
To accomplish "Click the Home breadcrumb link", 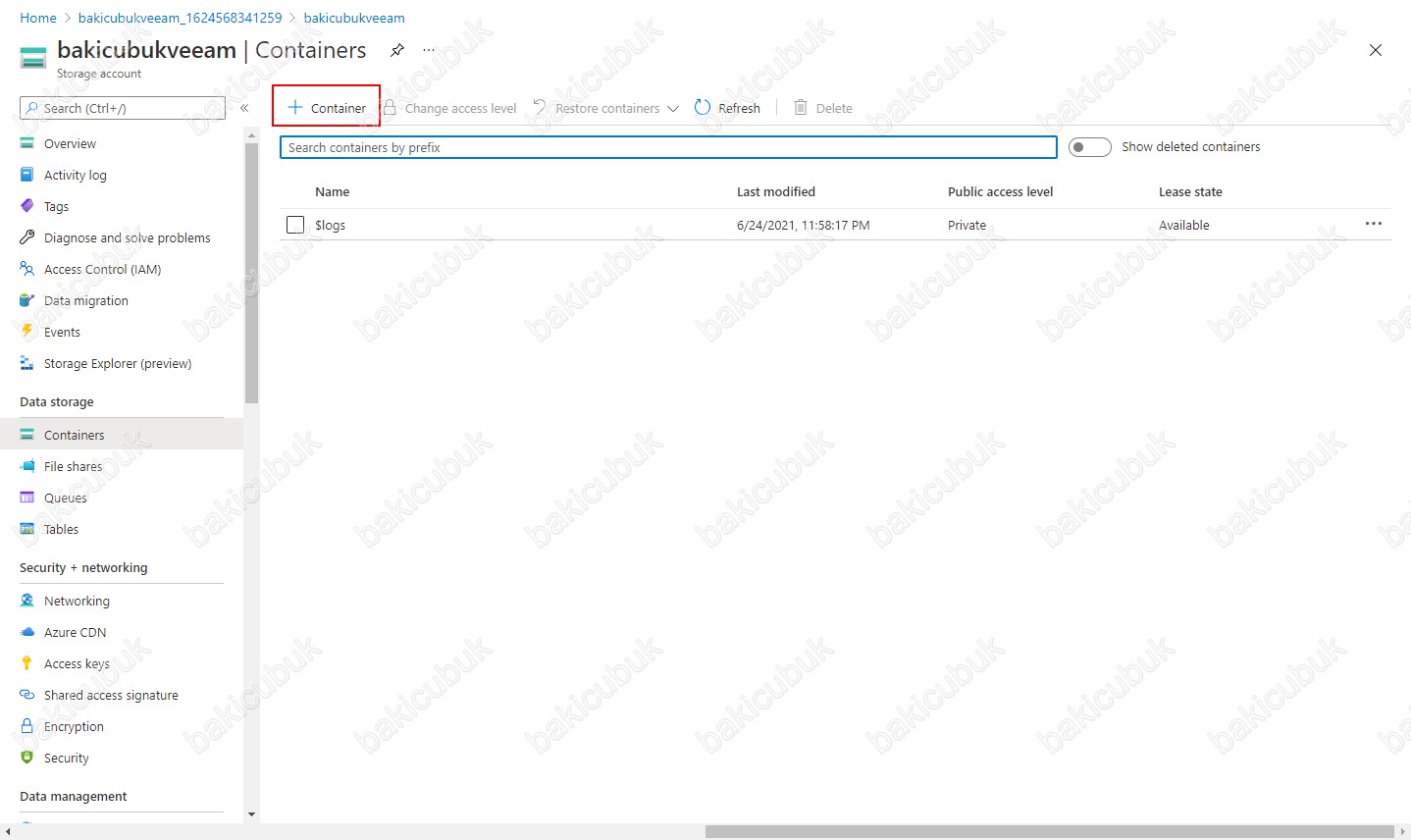I will [38, 18].
